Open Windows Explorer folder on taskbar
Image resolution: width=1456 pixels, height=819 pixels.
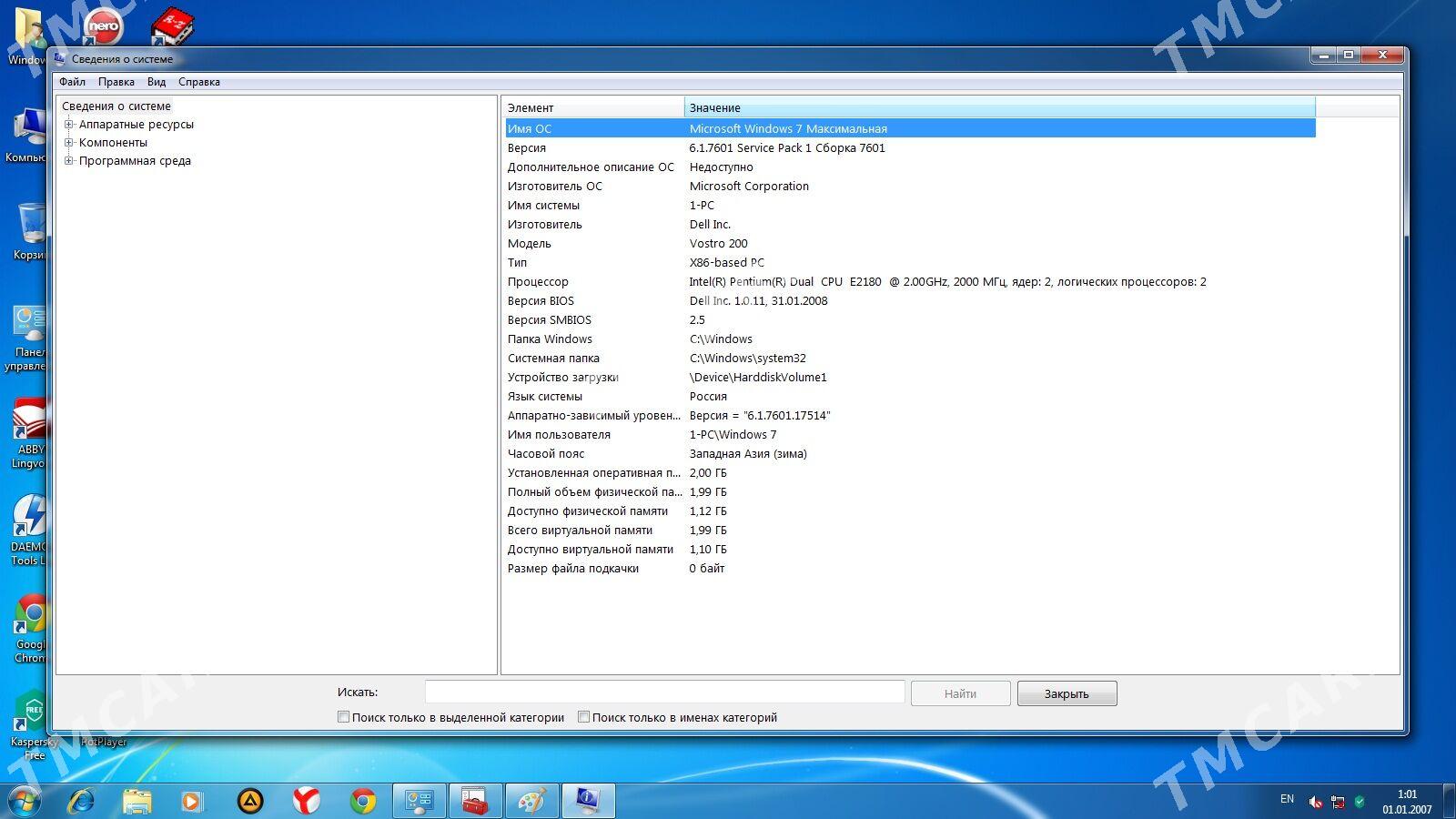pyautogui.click(x=136, y=801)
